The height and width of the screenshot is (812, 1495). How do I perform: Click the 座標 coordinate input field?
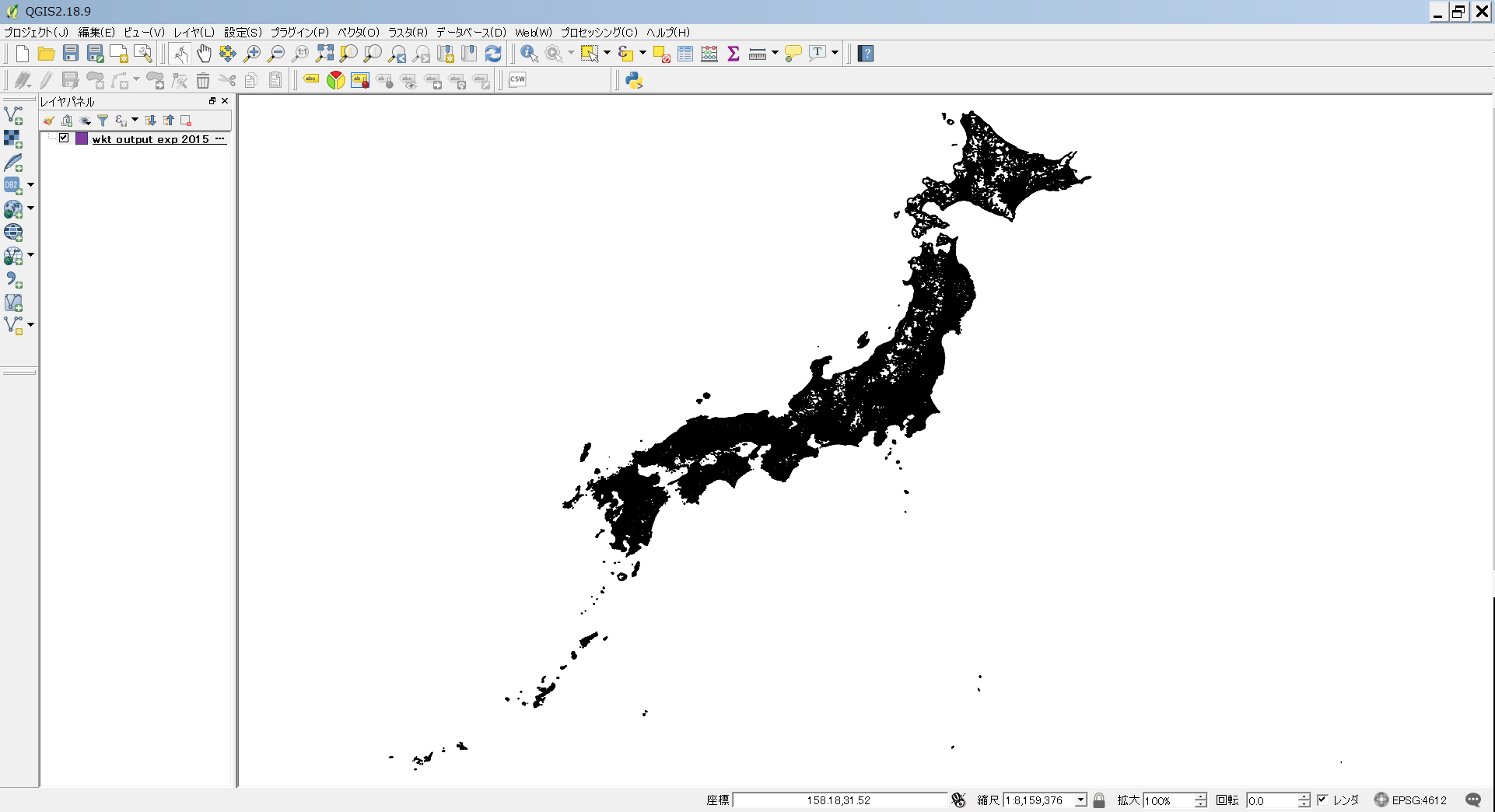pyautogui.click(x=840, y=800)
